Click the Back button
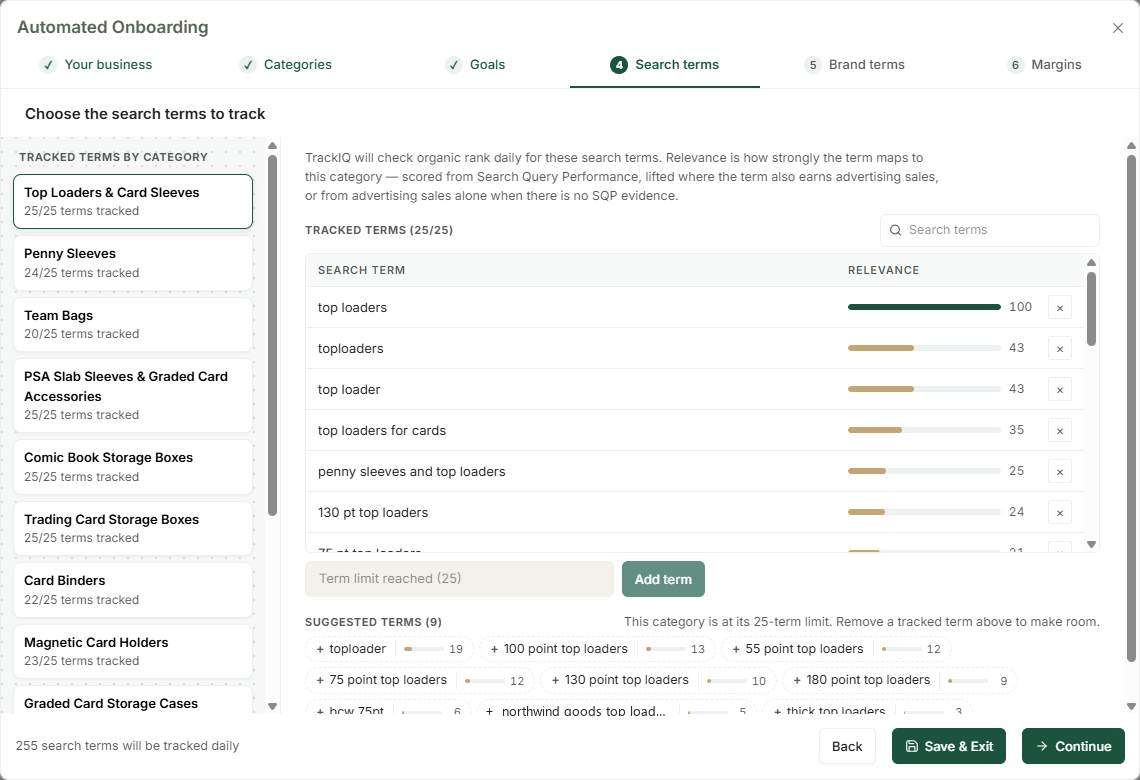1140x780 pixels. [847, 747]
